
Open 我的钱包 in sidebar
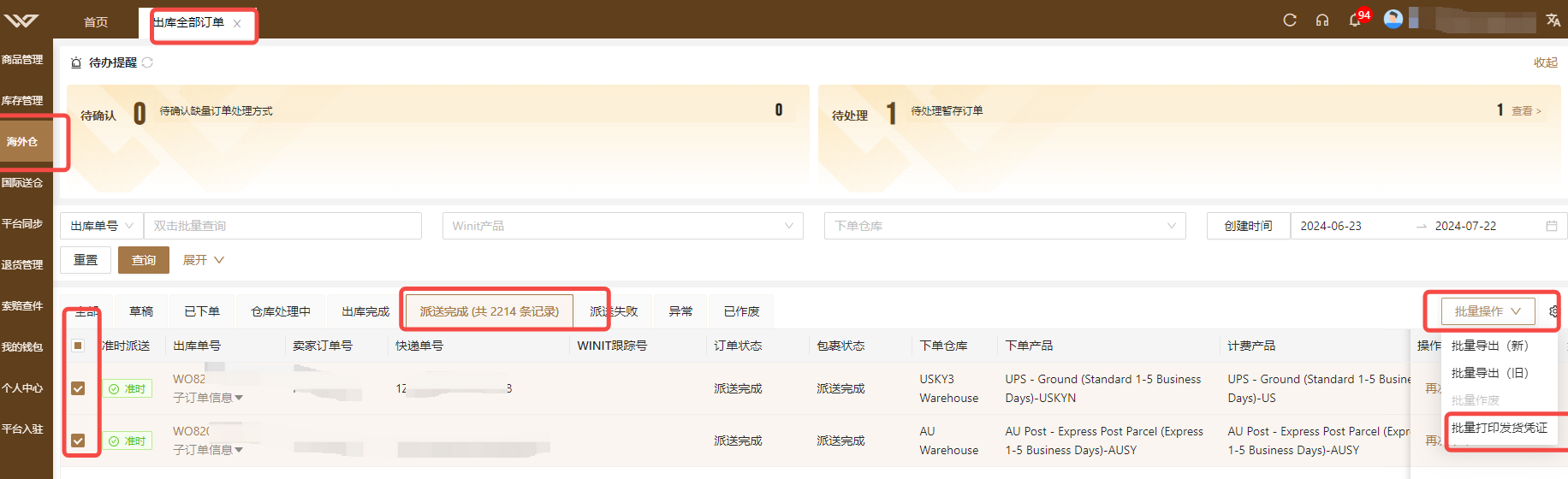pos(23,347)
